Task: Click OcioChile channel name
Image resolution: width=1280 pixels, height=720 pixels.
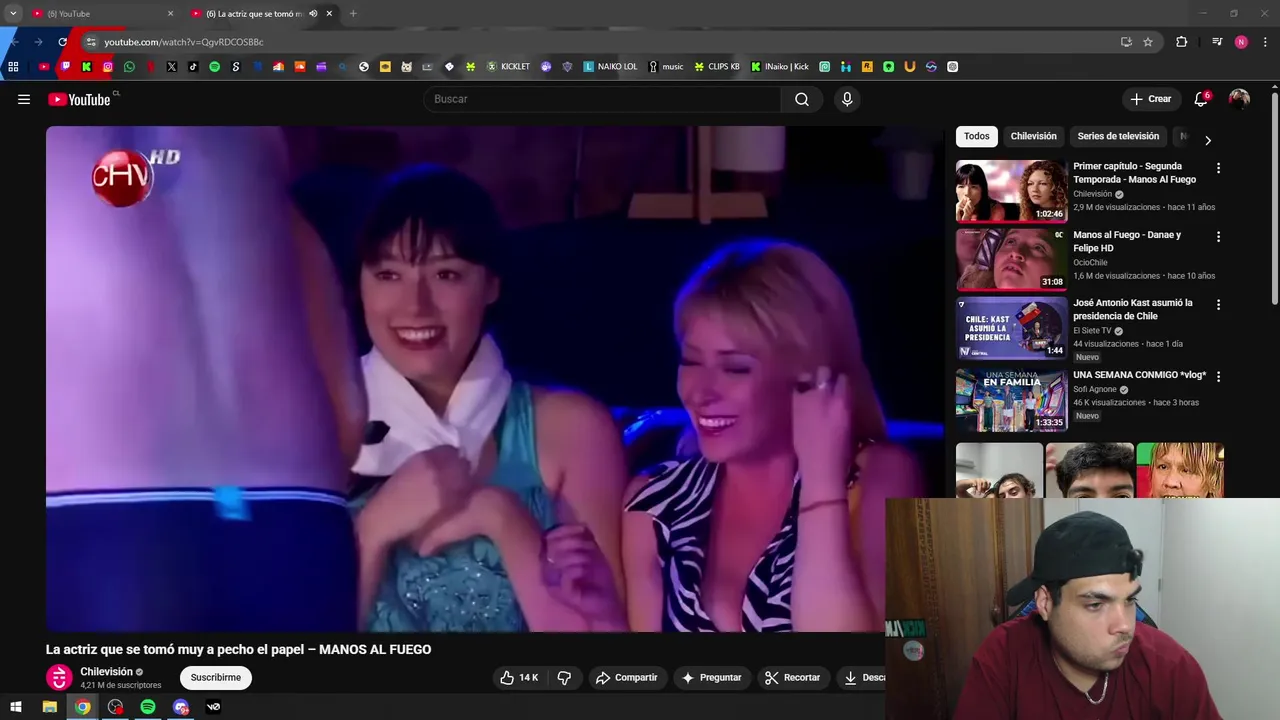Action: [x=1090, y=262]
